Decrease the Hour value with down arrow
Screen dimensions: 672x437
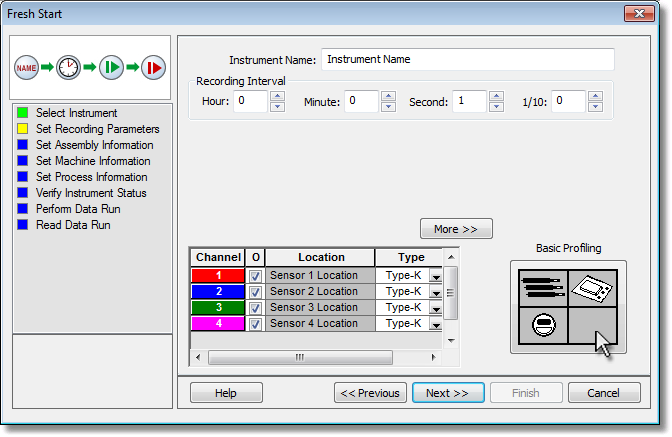click(277, 106)
